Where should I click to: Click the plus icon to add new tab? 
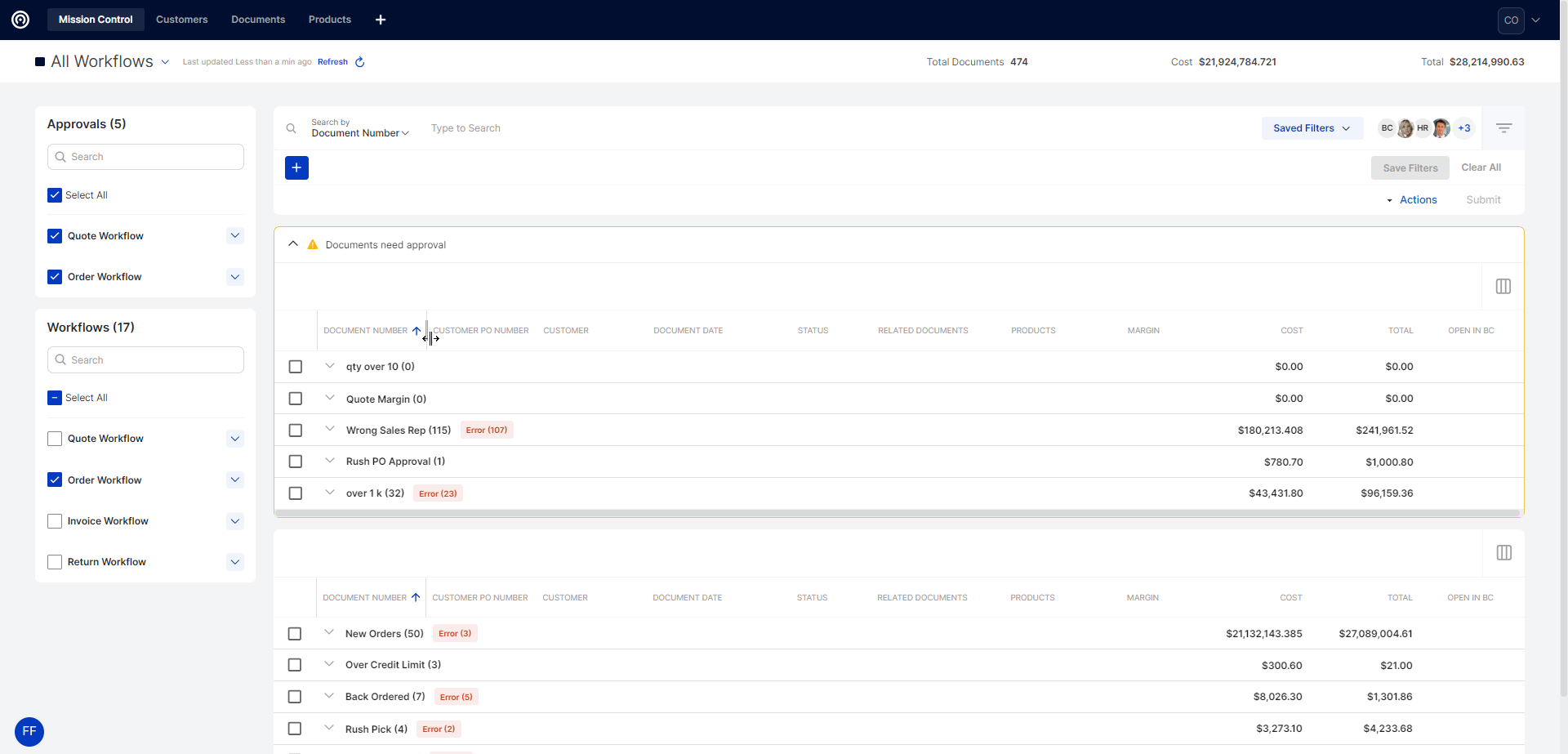pos(381,20)
